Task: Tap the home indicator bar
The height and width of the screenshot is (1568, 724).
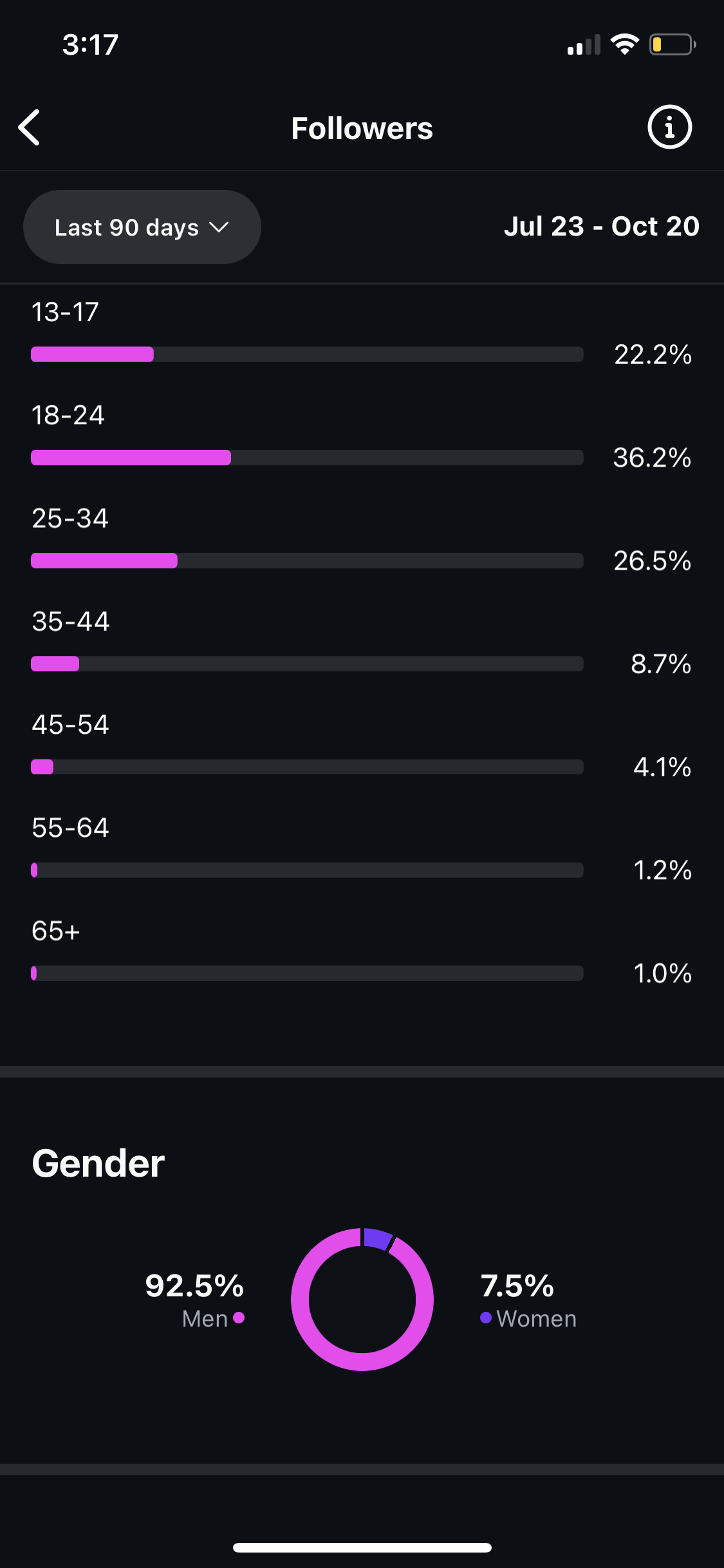Action: (362, 1547)
